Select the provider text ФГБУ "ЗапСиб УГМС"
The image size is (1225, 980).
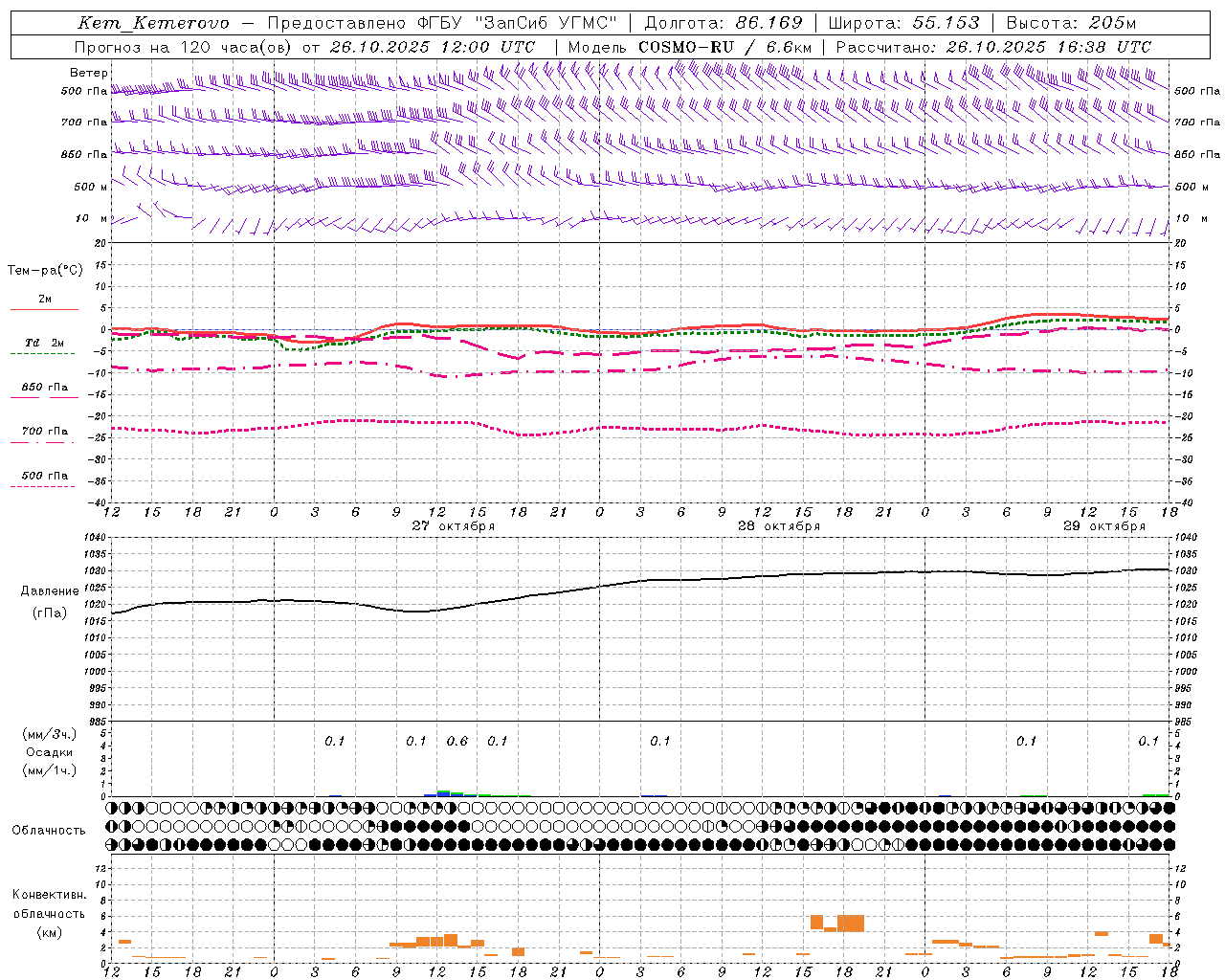pos(517,23)
